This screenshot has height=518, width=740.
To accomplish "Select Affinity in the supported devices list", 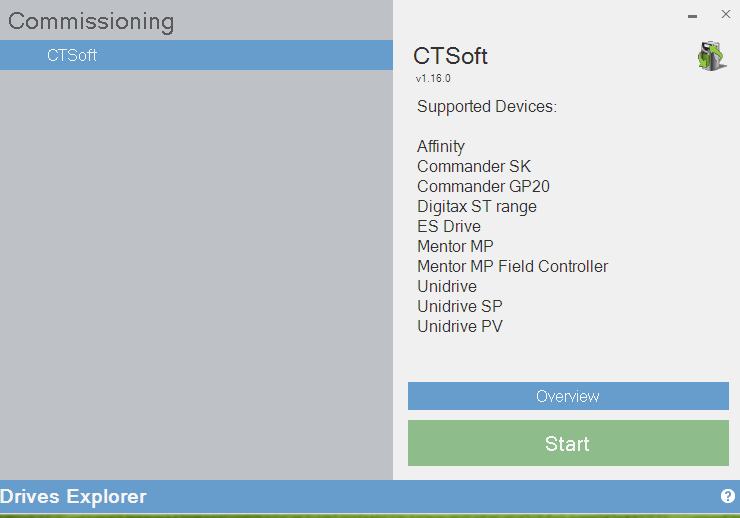I will [441, 146].
